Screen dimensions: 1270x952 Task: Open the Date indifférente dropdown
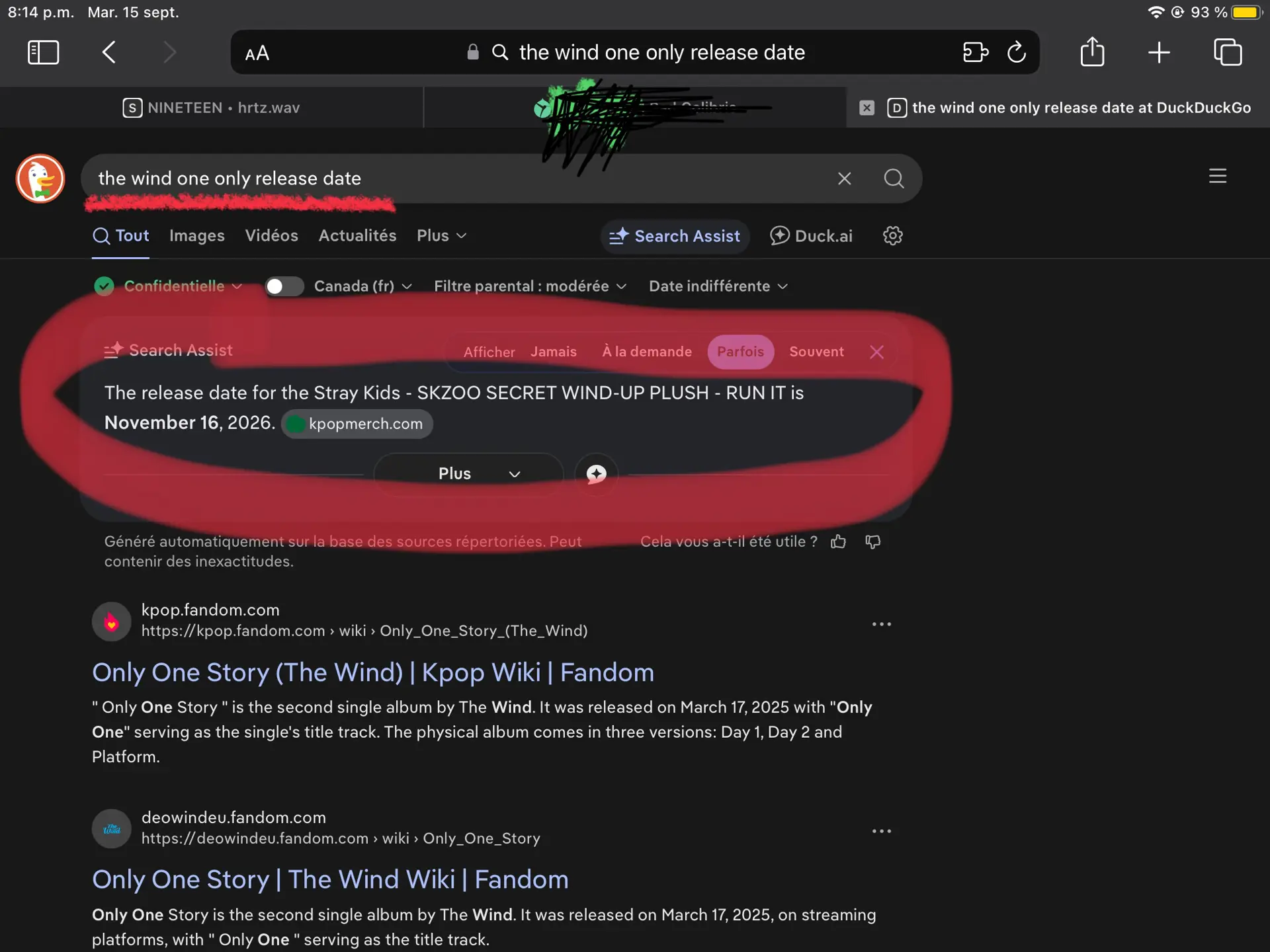coord(718,286)
